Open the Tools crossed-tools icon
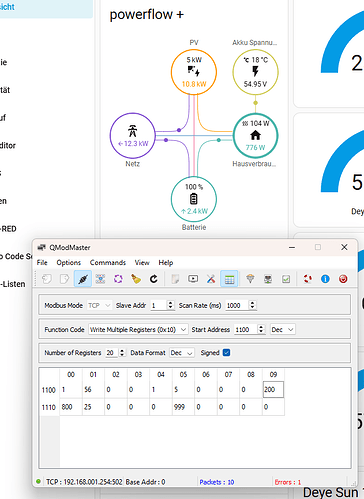 coord(211,279)
